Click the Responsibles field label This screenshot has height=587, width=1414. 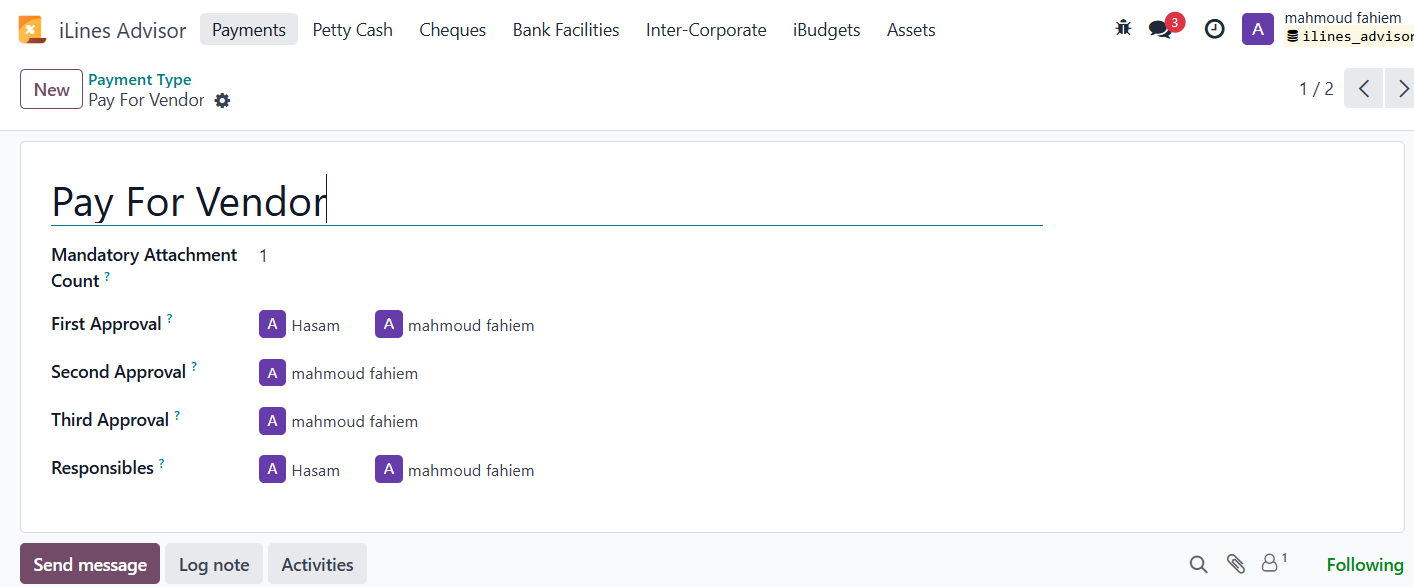point(102,468)
